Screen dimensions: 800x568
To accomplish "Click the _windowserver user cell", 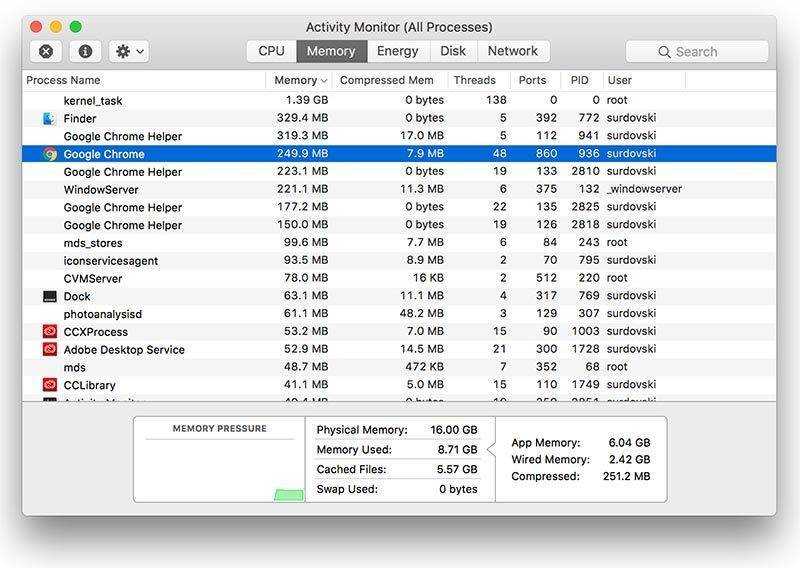I will coord(644,189).
